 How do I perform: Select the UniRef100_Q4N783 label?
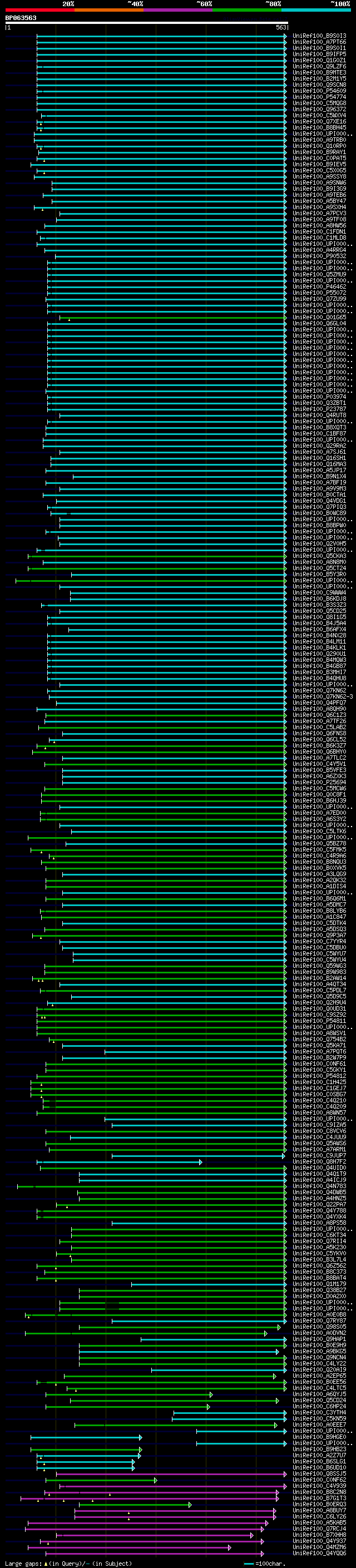(x=319, y=1186)
